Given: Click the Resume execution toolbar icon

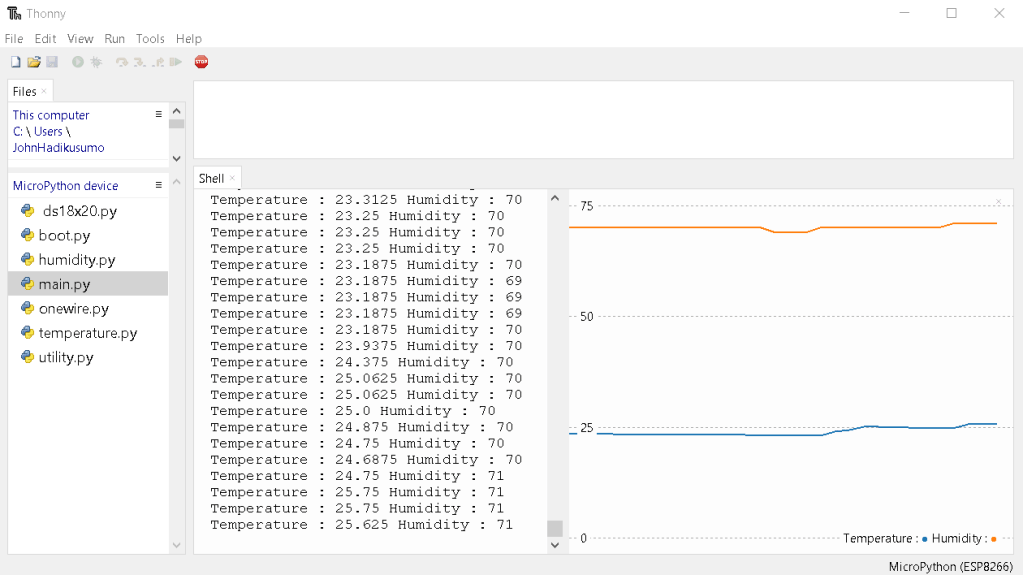Looking at the screenshot, I should (x=175, y=62).
